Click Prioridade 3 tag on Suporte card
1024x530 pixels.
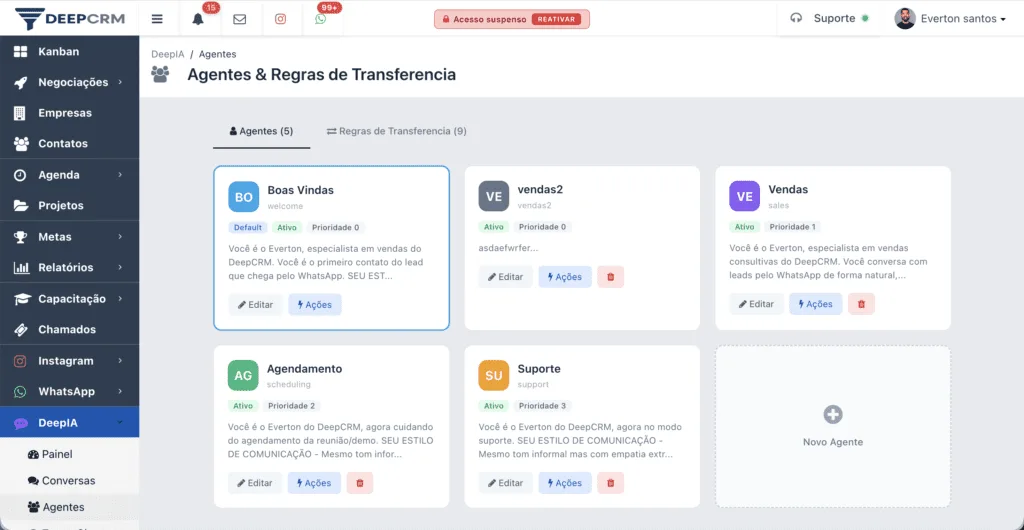coord(542,406)
